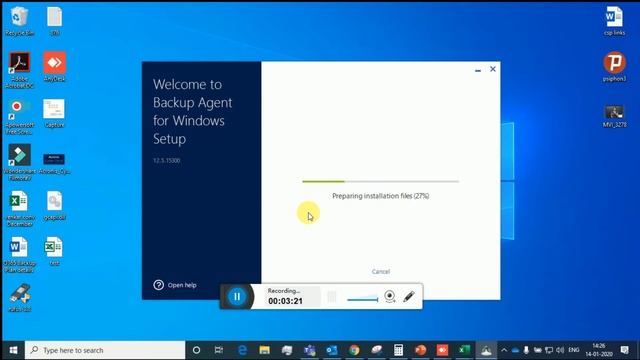Open the notification action center

pos(624,350)
